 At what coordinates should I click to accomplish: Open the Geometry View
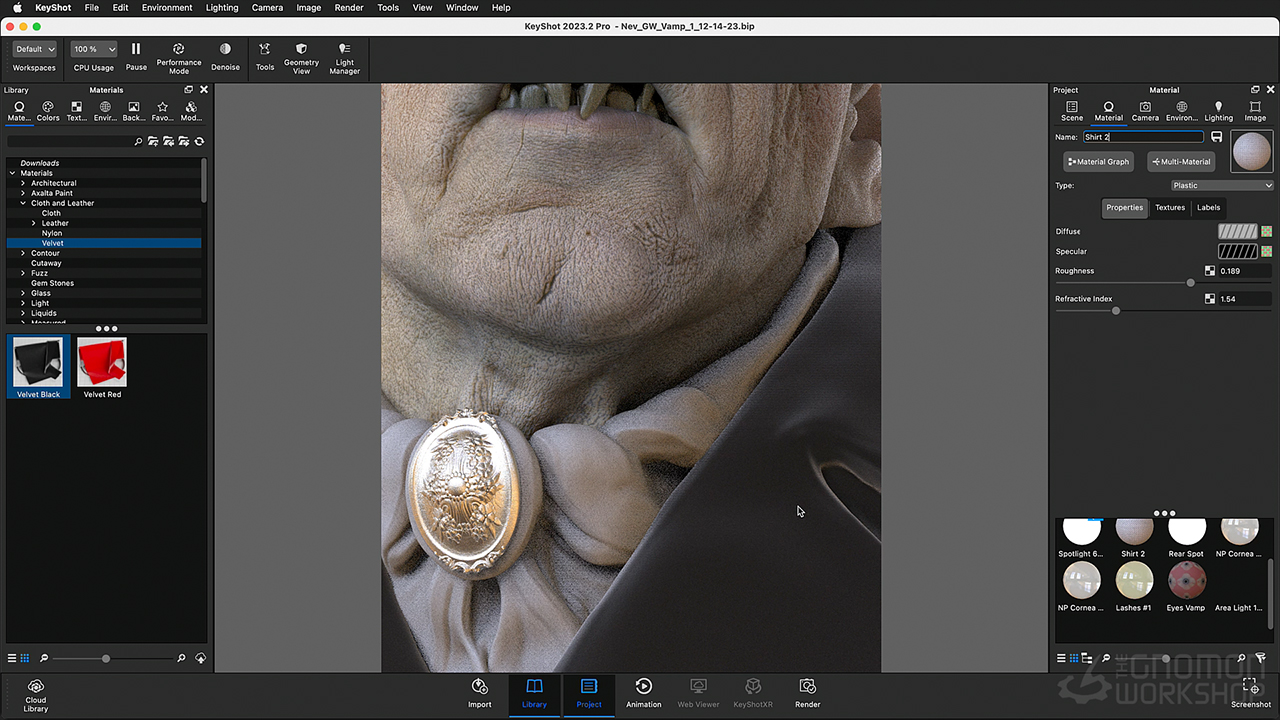pos(301,49)
